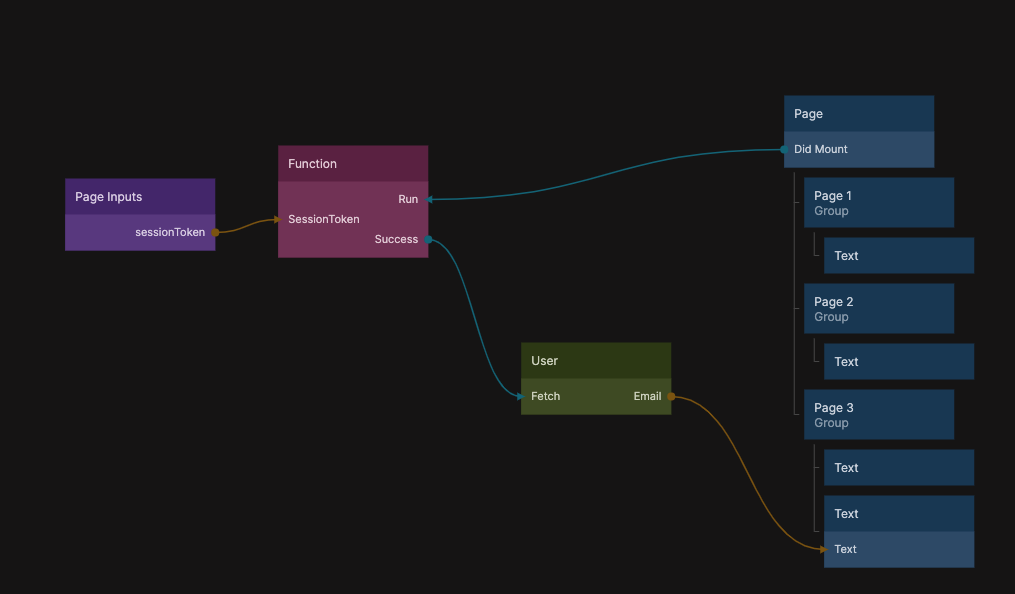
Task: Click the SessionToken input arrow on Function node
Action: 278,219
